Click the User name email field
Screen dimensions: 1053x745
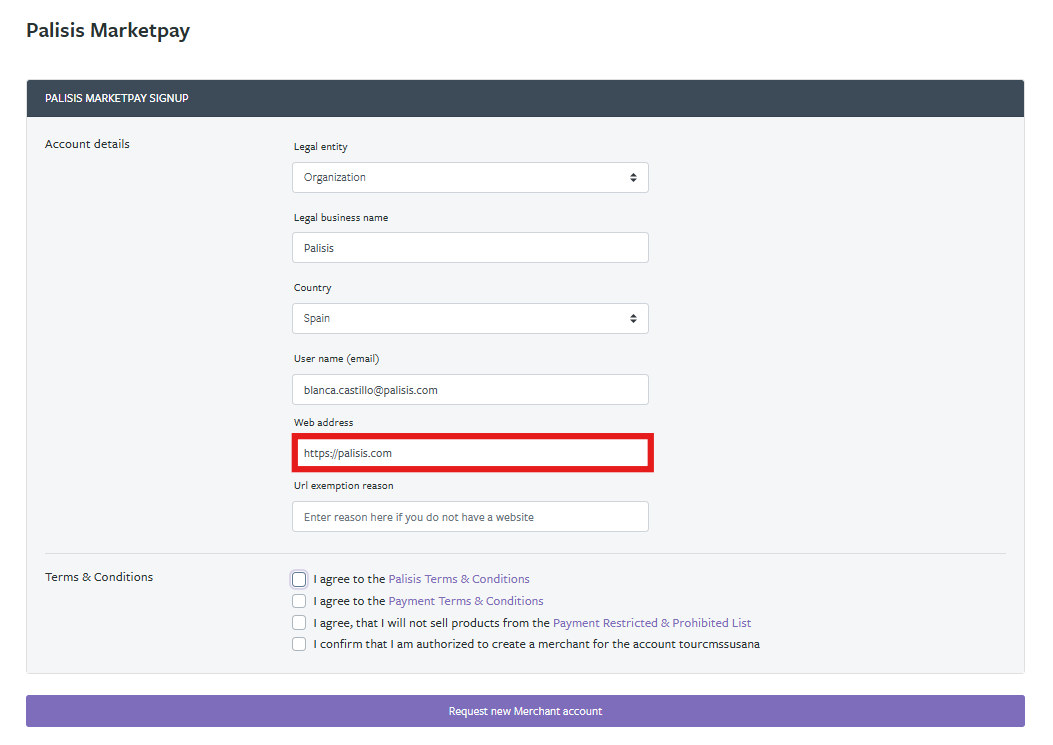470,390
